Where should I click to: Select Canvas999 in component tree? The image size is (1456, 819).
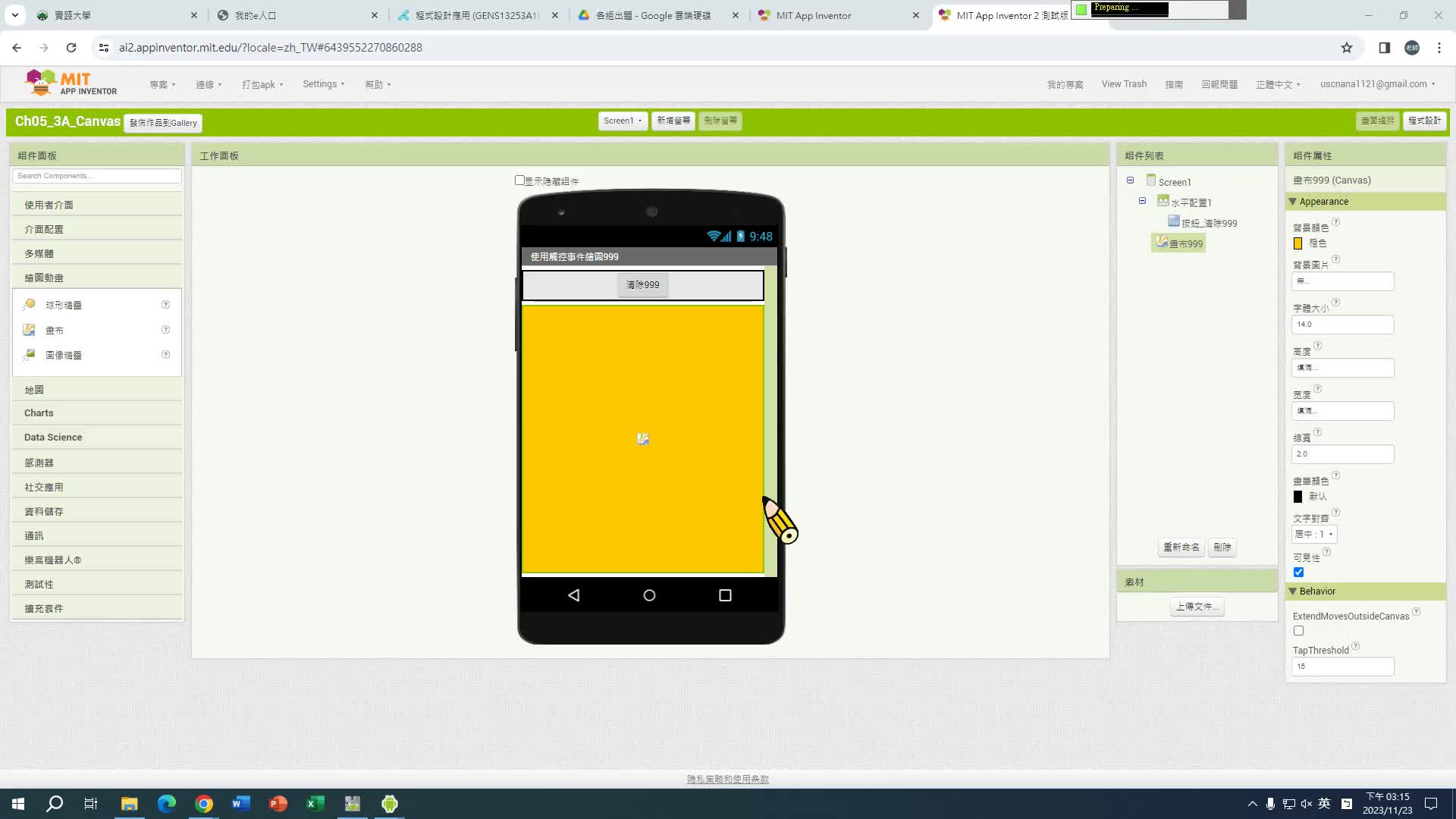pos(1179,243)
